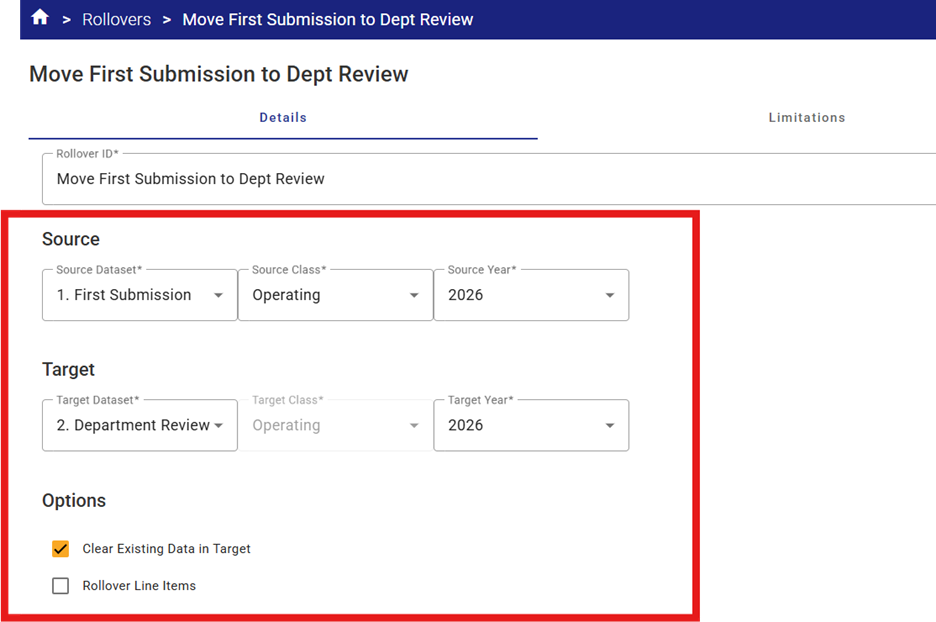The height and width of the screenshot is (622, 936).
Task: Click the Source Year dropdown arrow
Action: click(610, 296)
